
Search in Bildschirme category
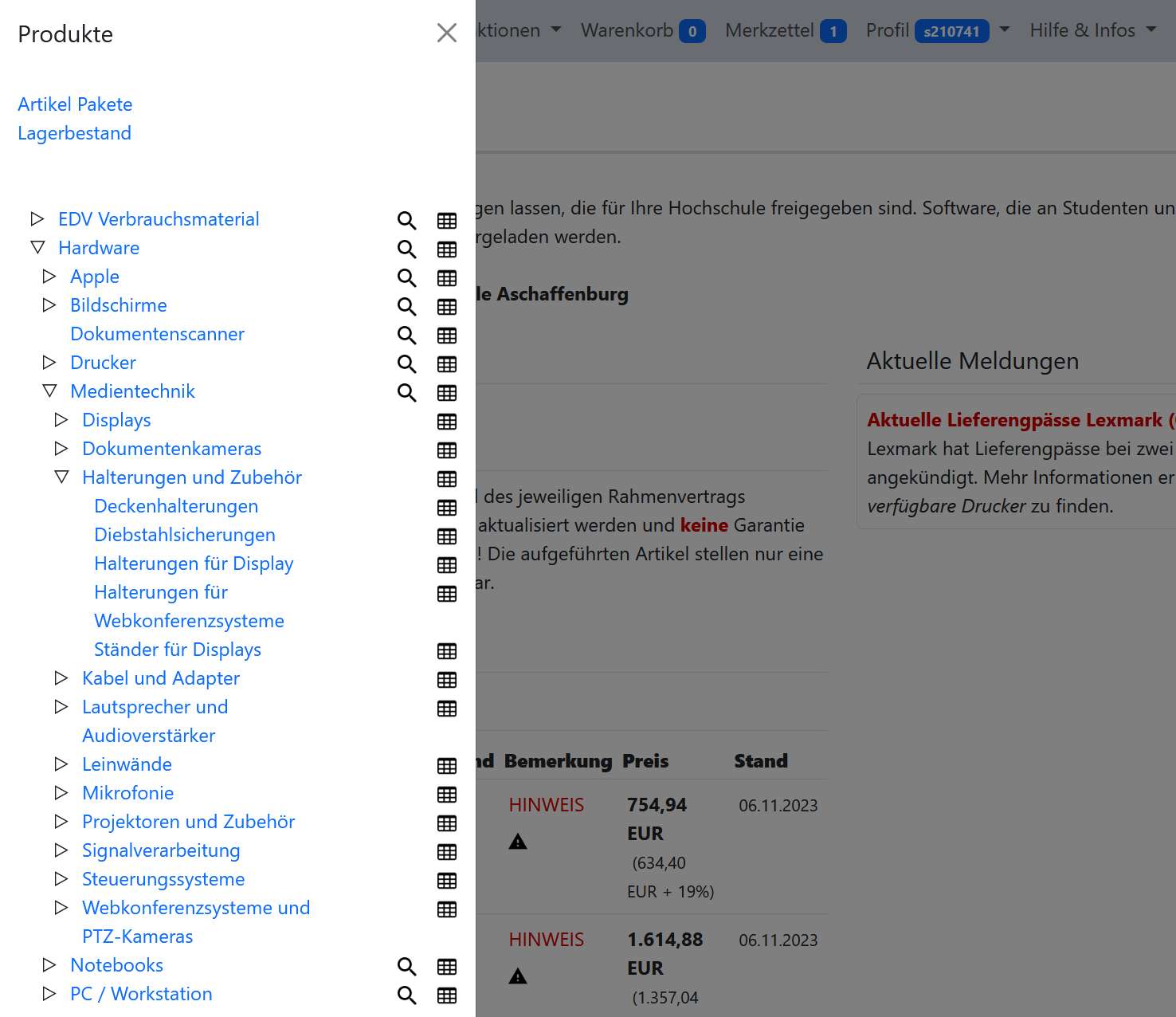pos(407,307)
